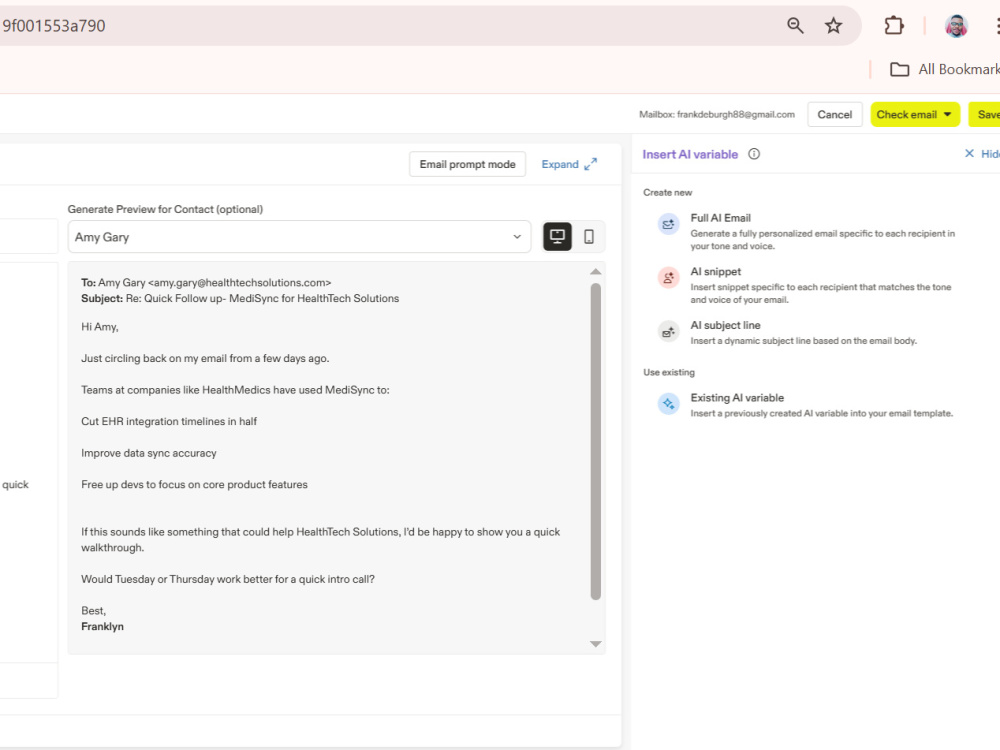Click the 'Would Tuesday or Thursday' line
The height and width of the screenshot is (750, 1000).
228,579
